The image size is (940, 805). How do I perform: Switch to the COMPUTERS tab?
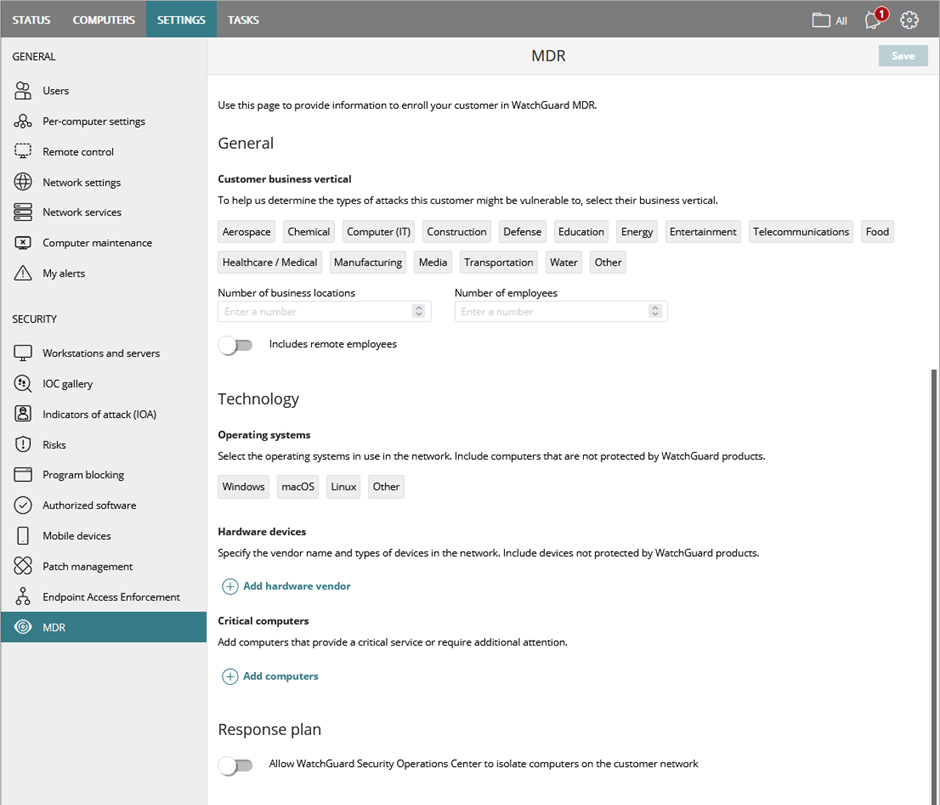(x=103, y=19)
